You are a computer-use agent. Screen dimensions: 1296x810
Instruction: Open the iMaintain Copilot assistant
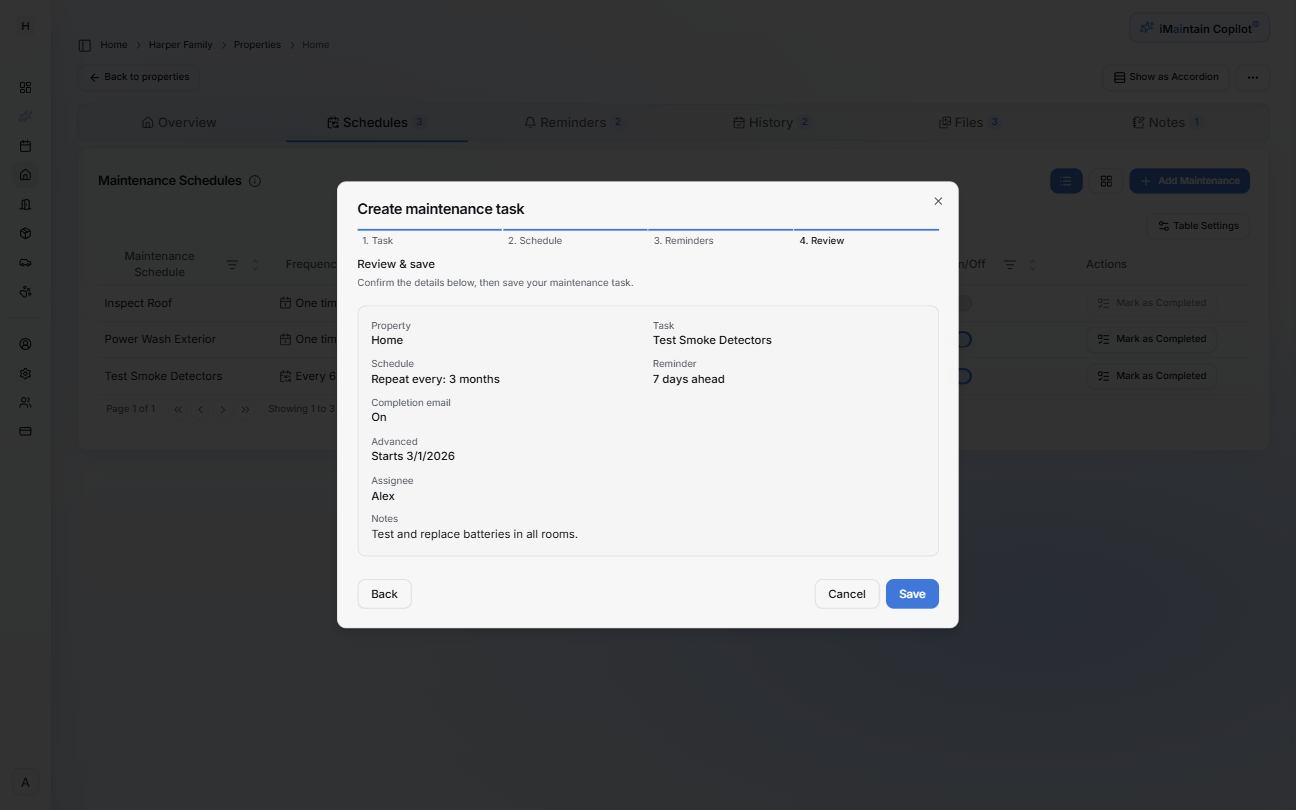1198,27
